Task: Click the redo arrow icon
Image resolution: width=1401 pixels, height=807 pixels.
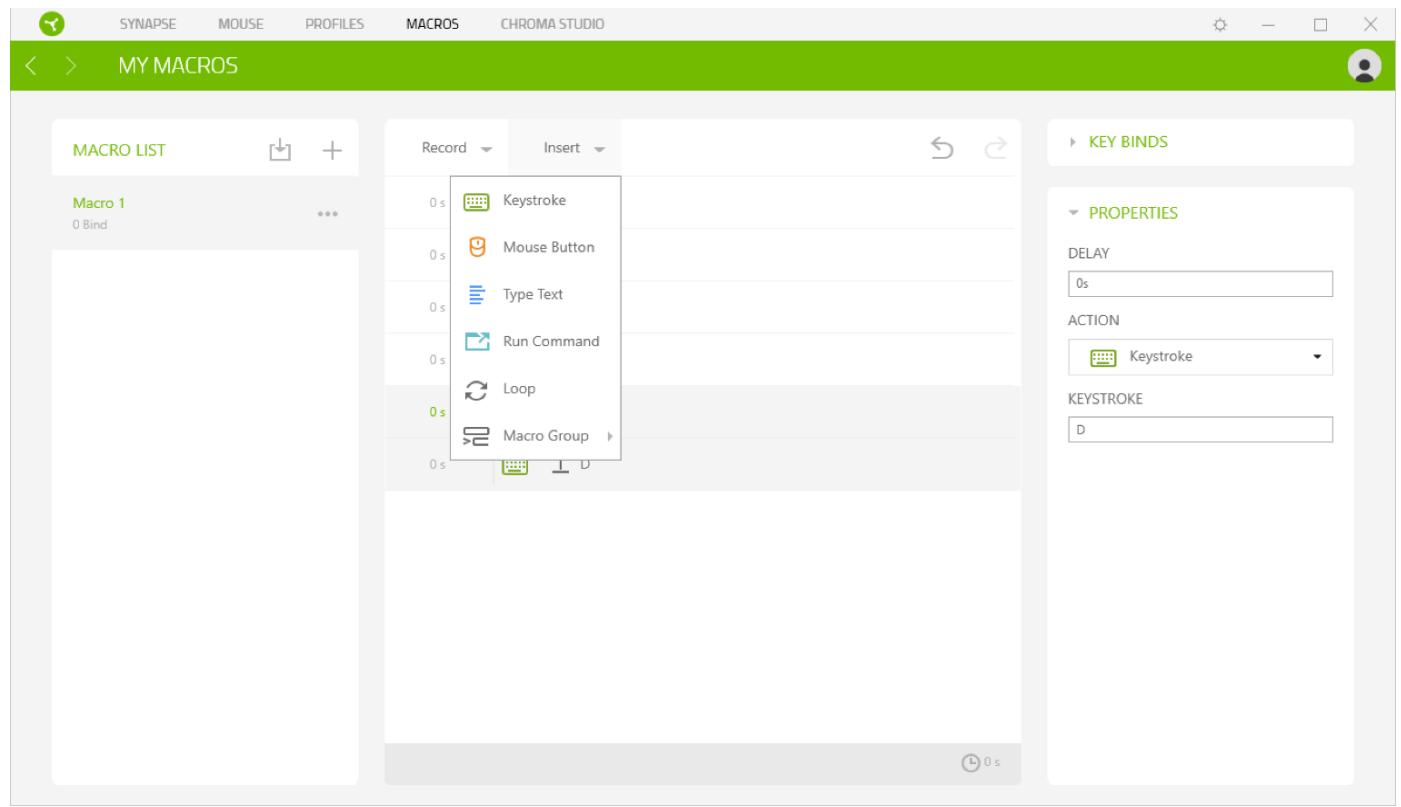Action: point(995,148)
